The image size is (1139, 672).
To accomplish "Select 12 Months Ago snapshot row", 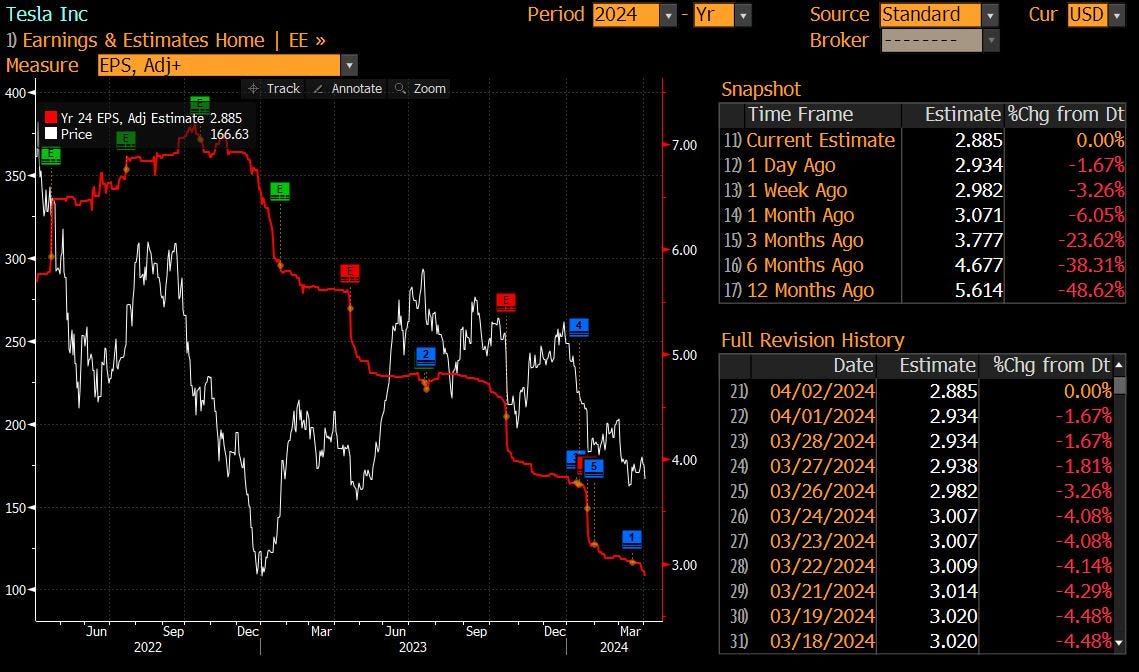I will [923, 290].
